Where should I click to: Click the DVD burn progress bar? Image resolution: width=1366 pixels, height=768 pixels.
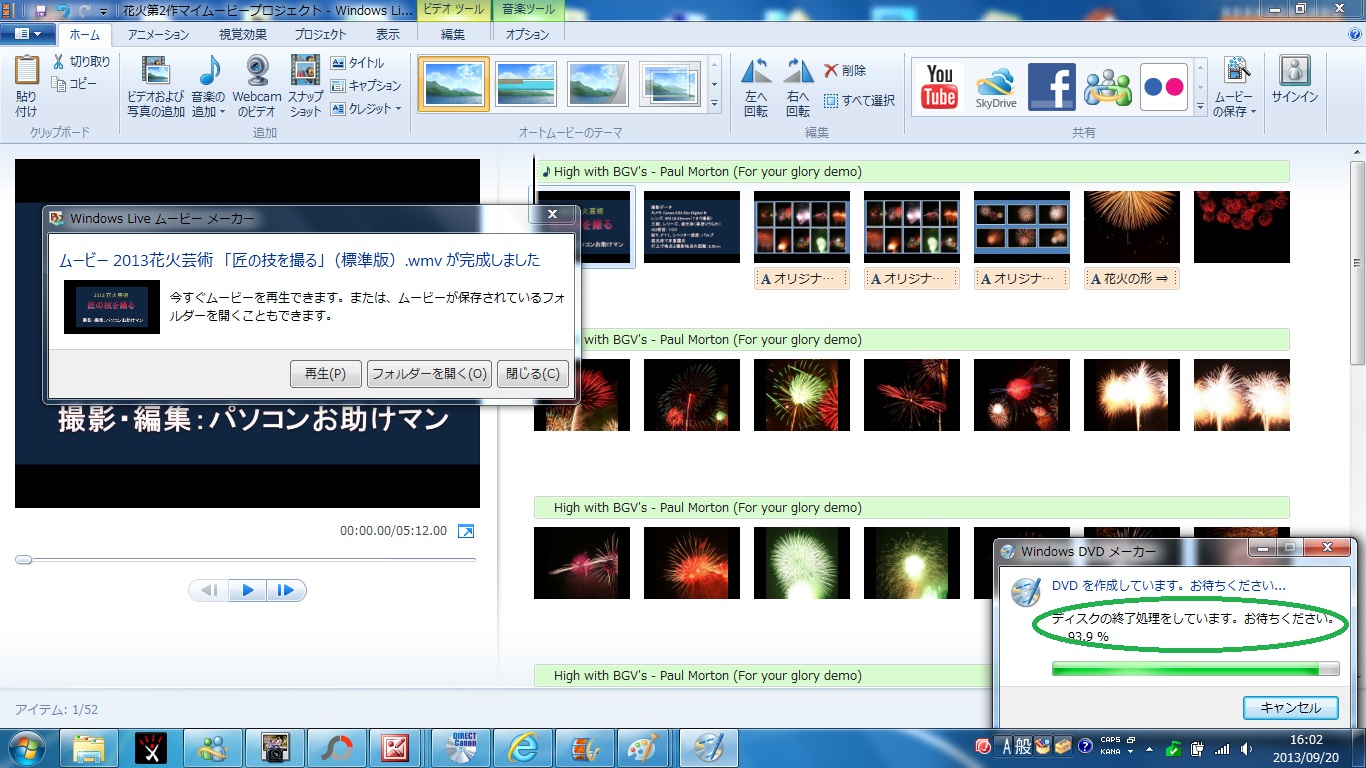(1196, 669)
